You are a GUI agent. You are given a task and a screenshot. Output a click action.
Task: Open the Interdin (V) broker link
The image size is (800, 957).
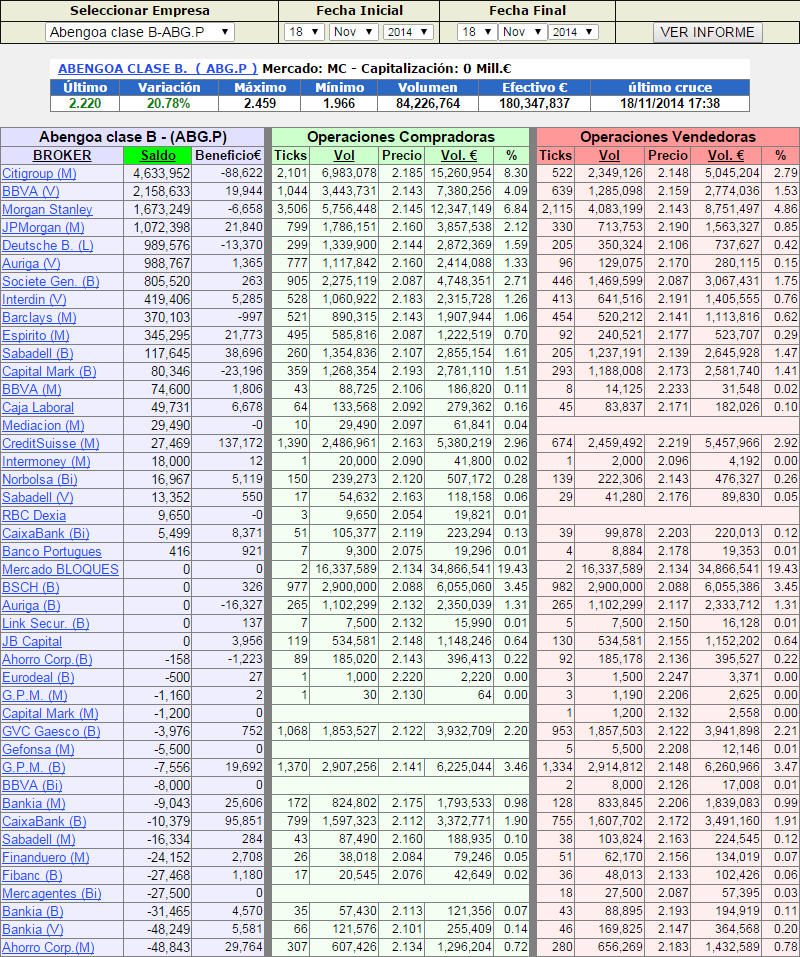click(x=34, y=300)
